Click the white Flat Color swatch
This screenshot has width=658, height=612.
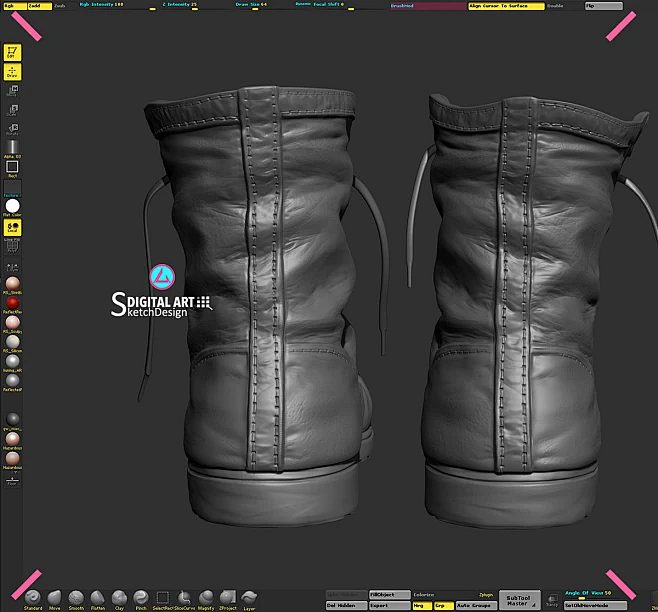click(x=13, y=206)
